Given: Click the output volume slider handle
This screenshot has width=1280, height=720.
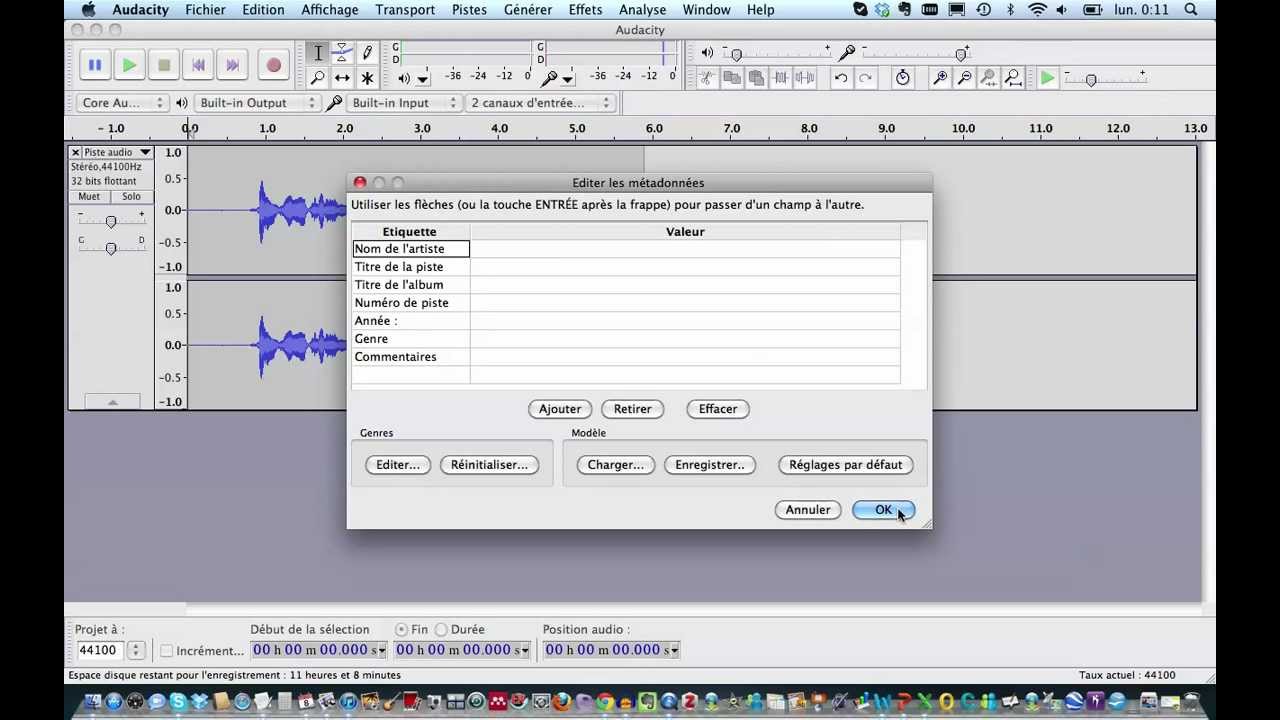Looking at the screenshot, I should (x=737, y=55).
